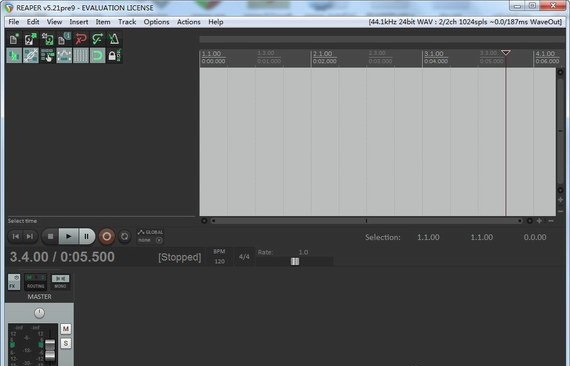Image resolution: width=570 pixels, height=366 pixels.
Task: Click the selection length value 0.0.00
Action: [x=535, y=237]
